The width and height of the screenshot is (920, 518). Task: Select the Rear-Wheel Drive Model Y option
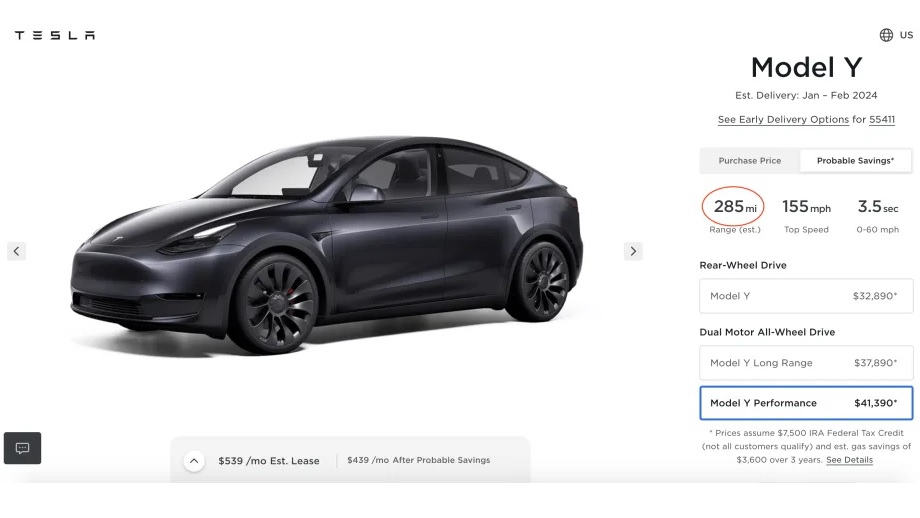[806, 296]
